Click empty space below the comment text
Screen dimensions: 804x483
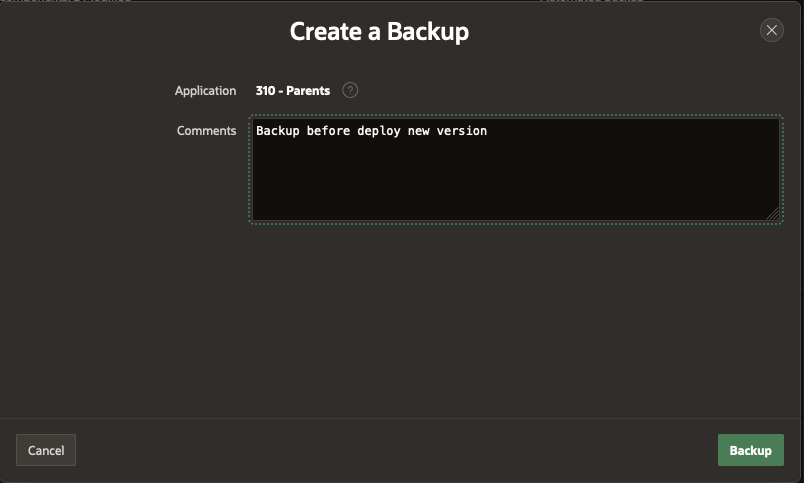tap(514, 185)
